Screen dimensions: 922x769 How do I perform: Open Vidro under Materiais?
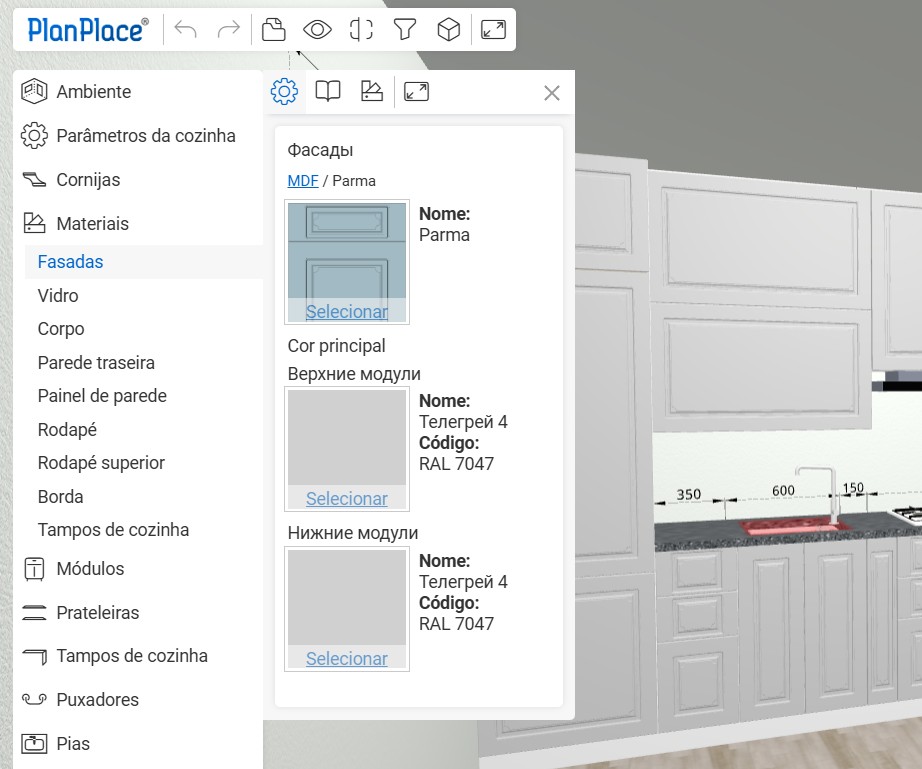[x=58, y=295]
